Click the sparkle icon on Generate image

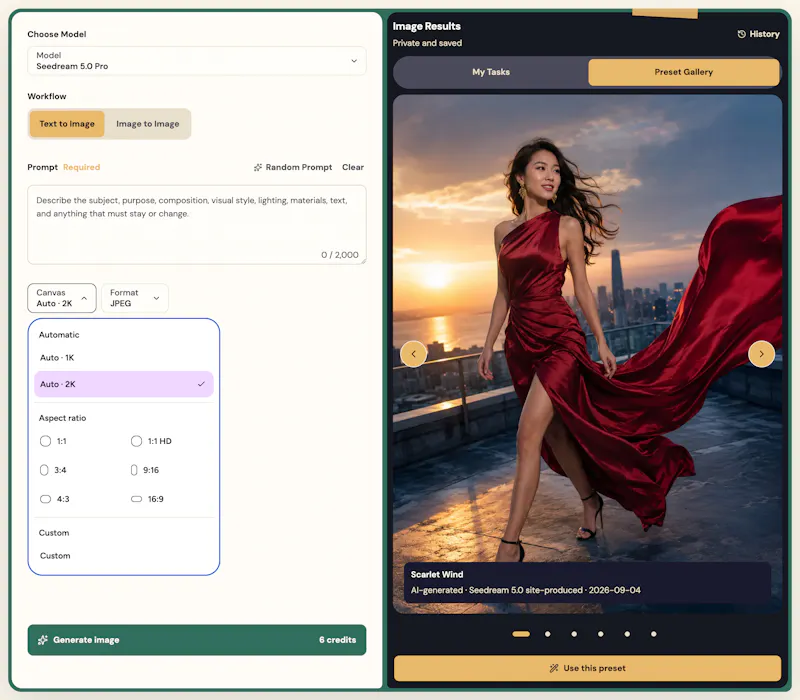point(43,640)
